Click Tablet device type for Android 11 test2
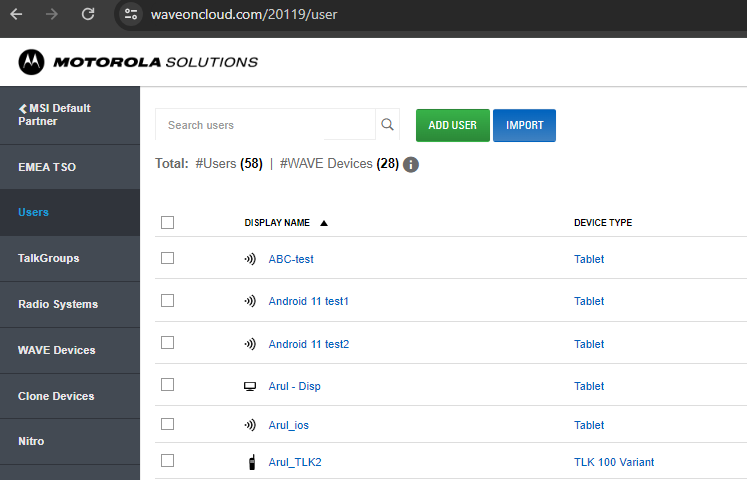This screenshot has height=480, width=747. pos(589,344)
